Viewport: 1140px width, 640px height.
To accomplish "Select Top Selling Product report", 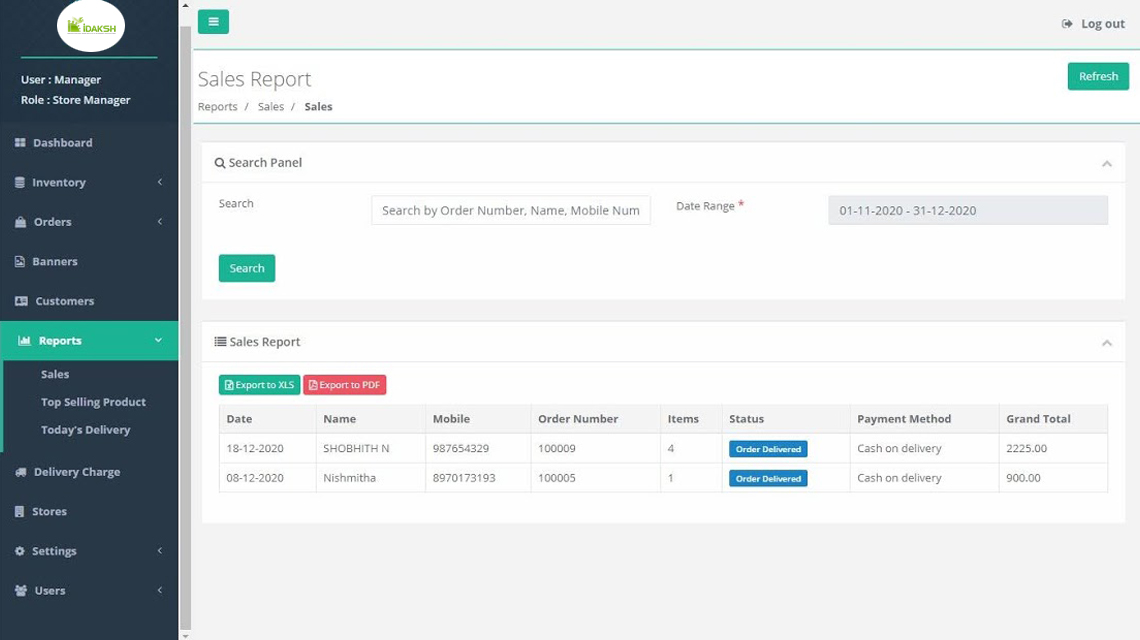I will click(x=93, y=402).
